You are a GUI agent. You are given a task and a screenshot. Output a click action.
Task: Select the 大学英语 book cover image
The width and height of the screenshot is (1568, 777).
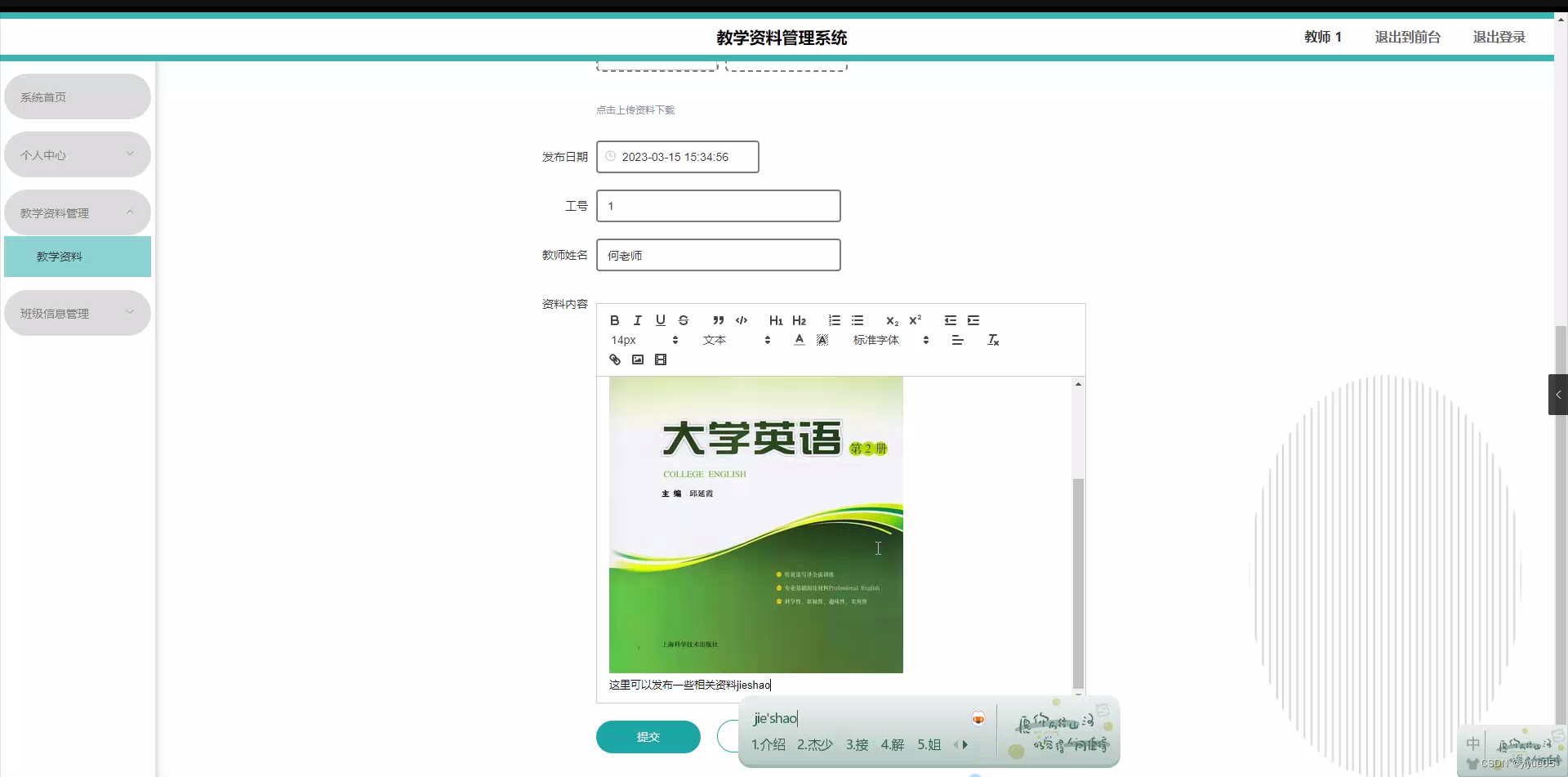click(x=756, y=525)
